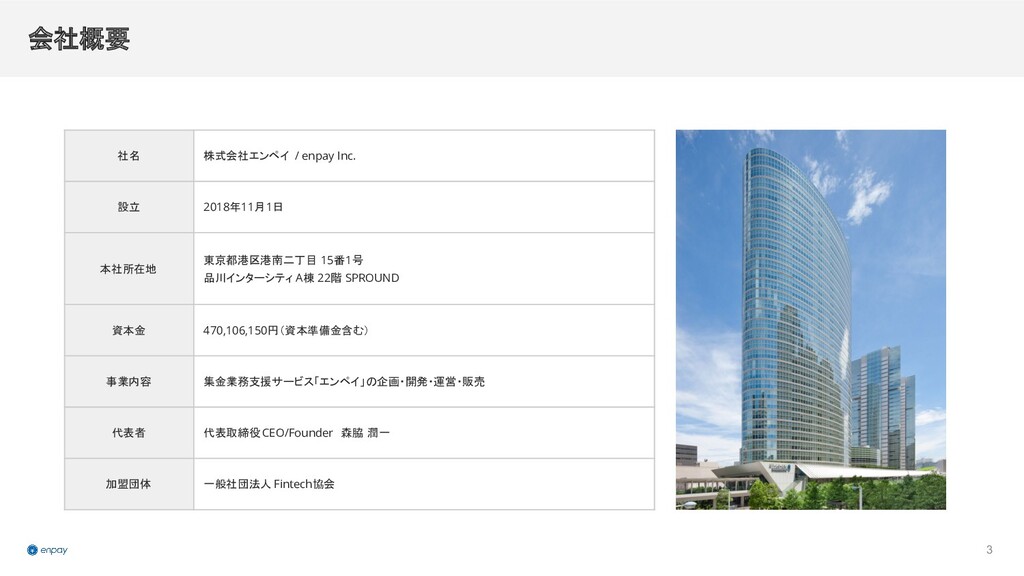Select the 事業内容 row label

[129, 381]
